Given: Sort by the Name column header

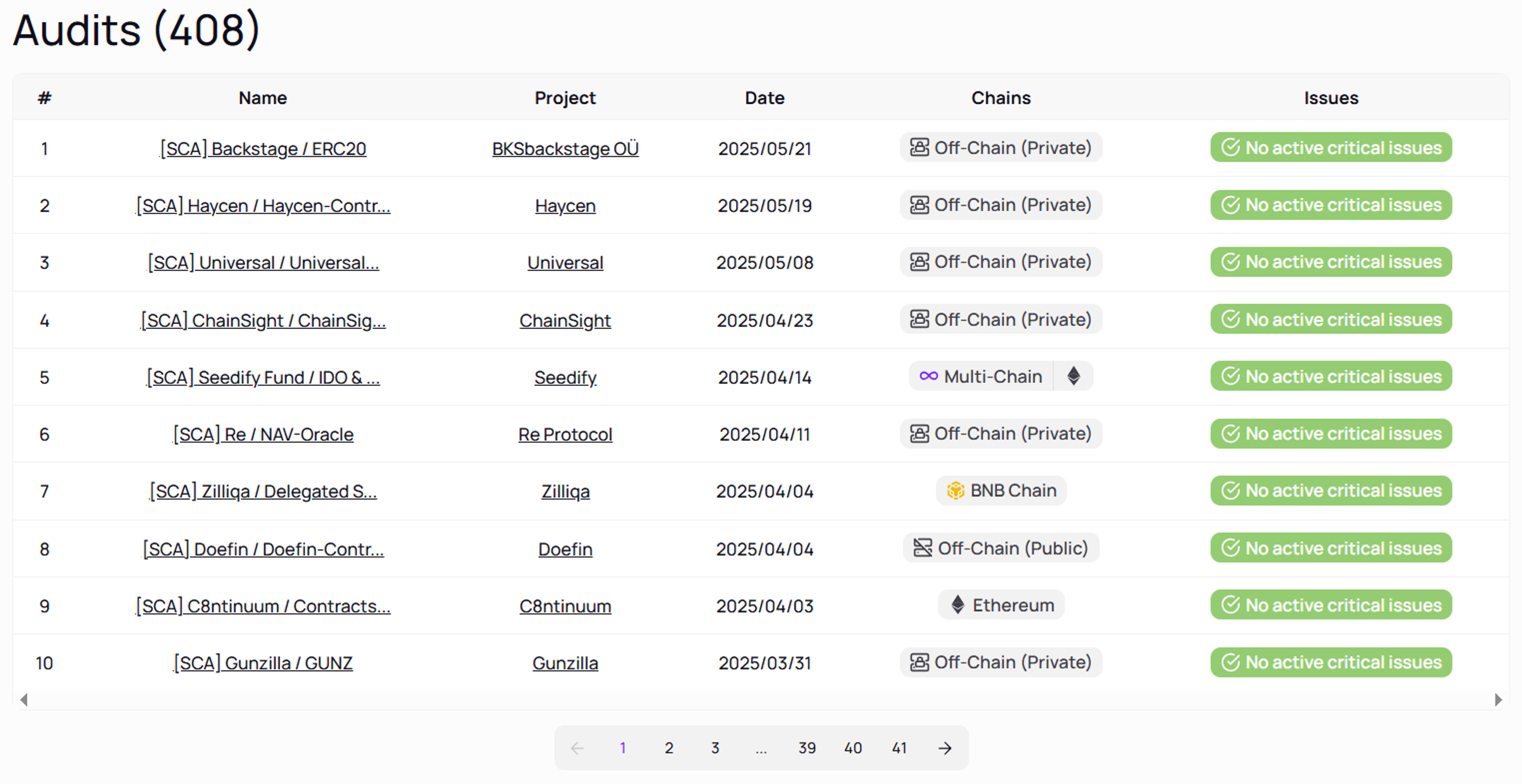Looking at the screenshot, I should point(262,98).
